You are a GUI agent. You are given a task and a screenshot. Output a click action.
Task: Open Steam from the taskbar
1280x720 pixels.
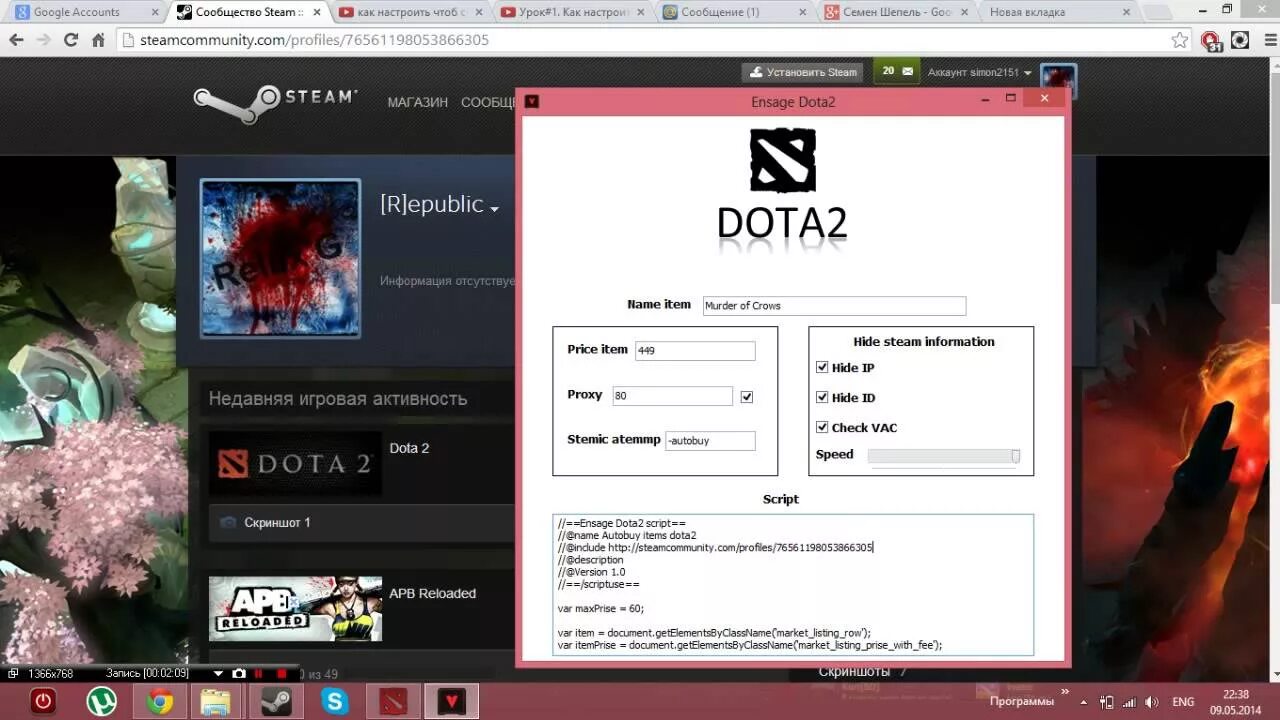coord(275,701)
